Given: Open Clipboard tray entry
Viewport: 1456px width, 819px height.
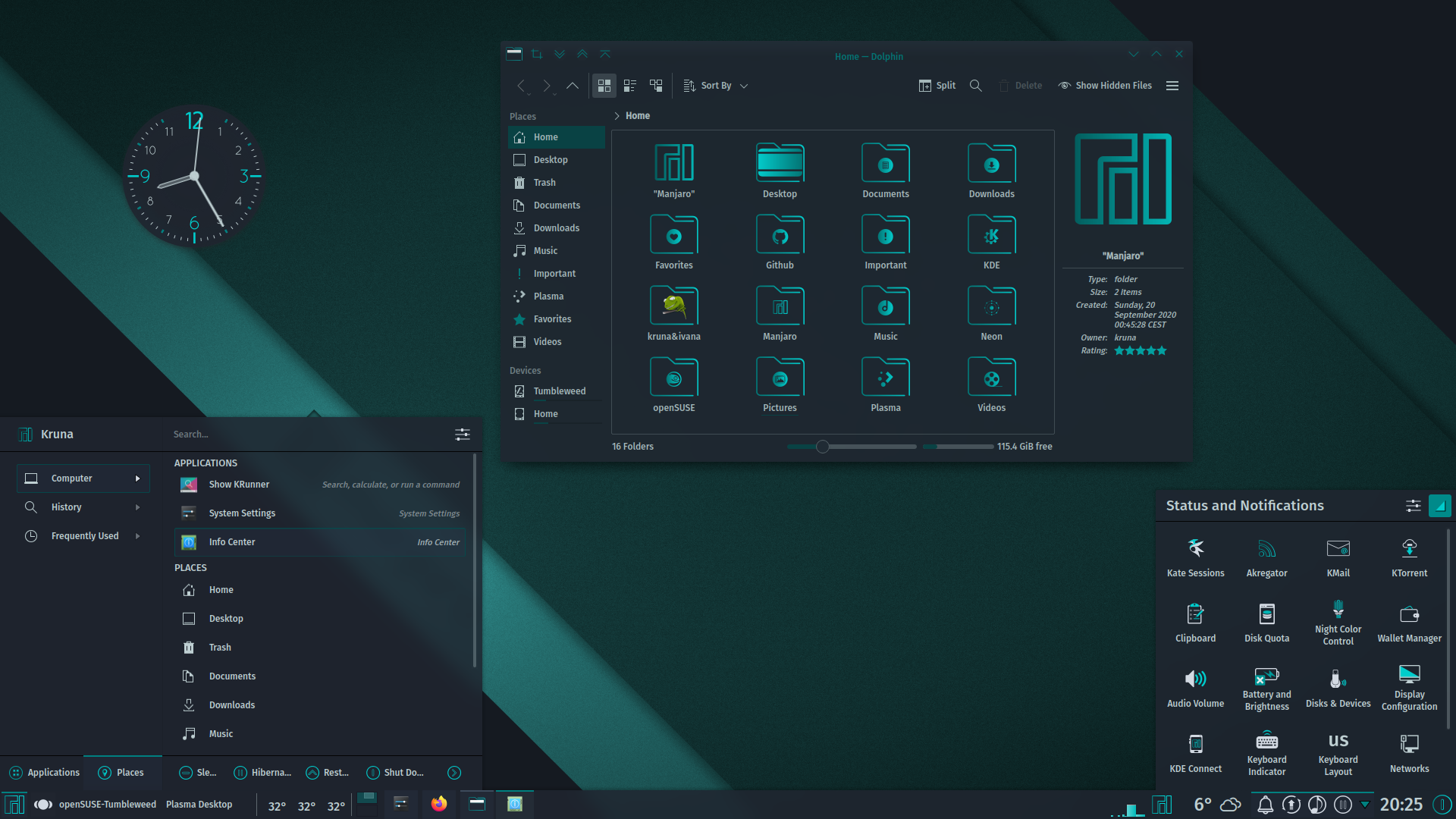Looking at the screenshot, I should pyautogui.click(x=1196, y=623).
